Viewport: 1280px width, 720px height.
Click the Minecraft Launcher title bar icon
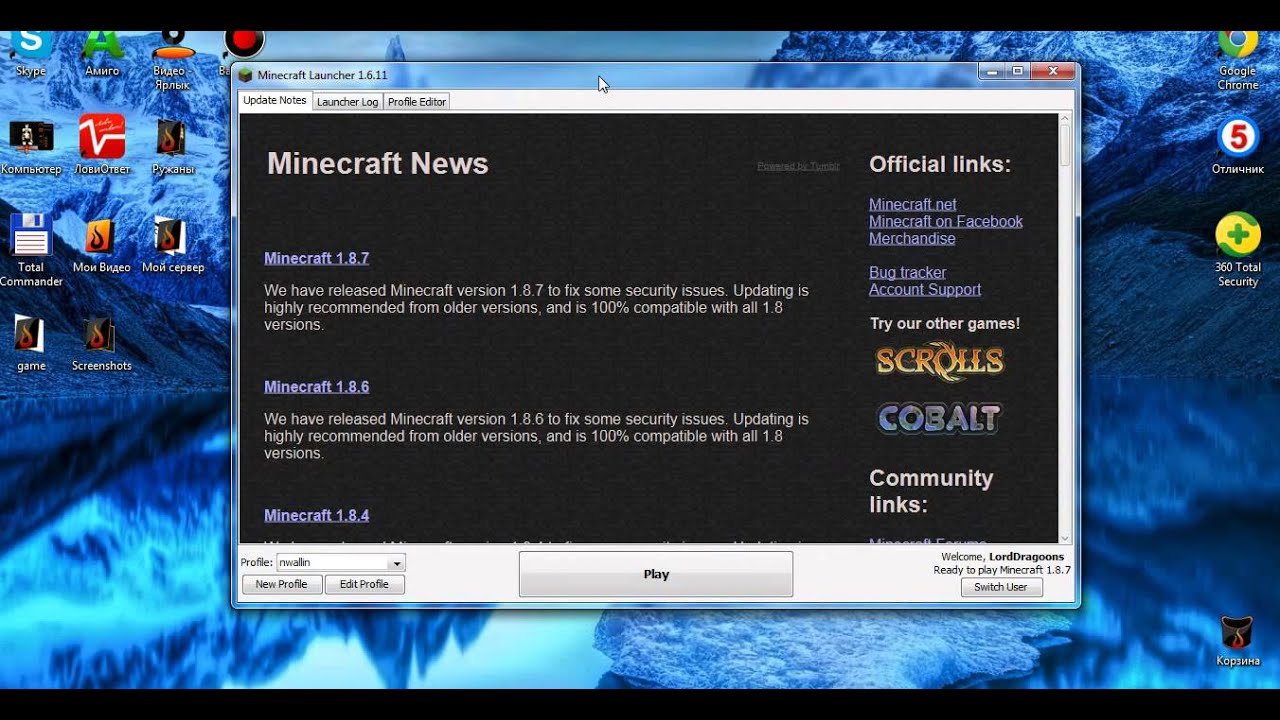245,75
